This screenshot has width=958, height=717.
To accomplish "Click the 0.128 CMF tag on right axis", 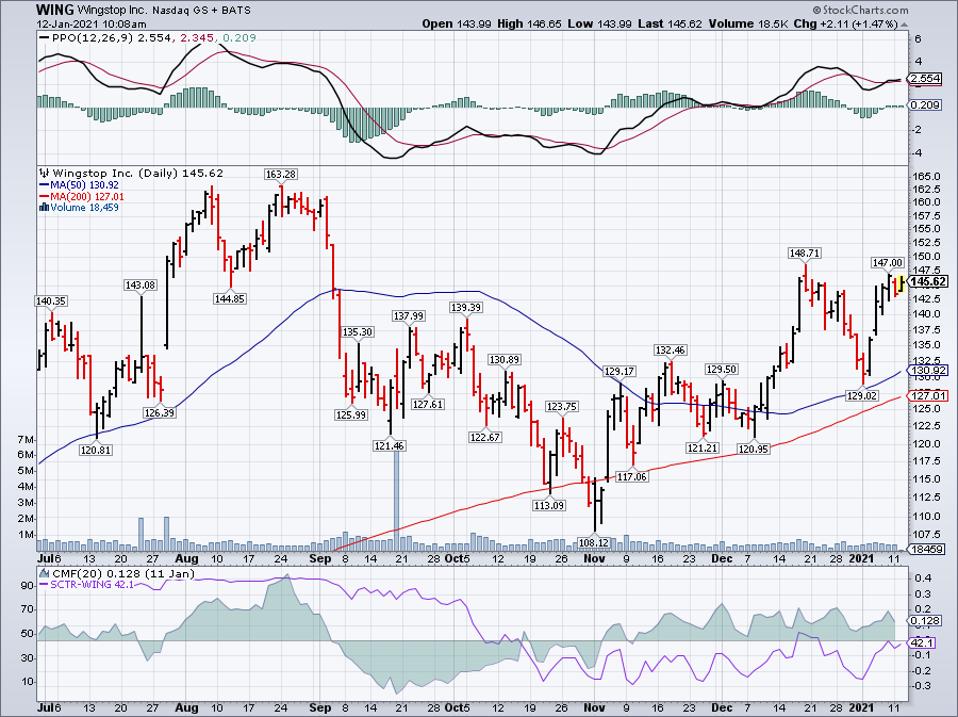I will coord(924,621).
